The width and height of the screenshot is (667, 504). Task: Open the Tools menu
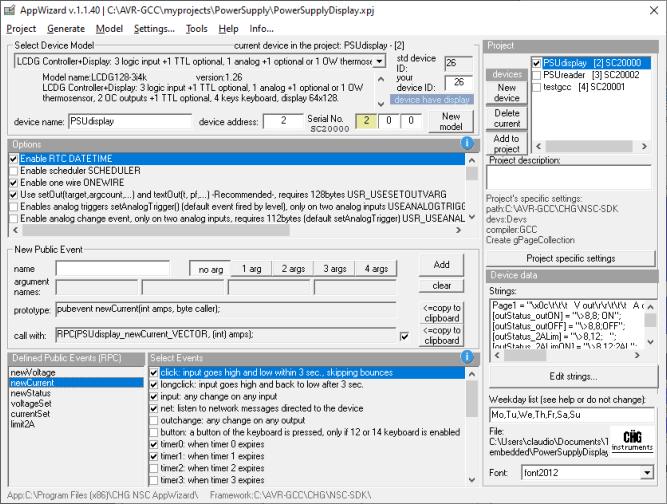click(x=197, y=28)
